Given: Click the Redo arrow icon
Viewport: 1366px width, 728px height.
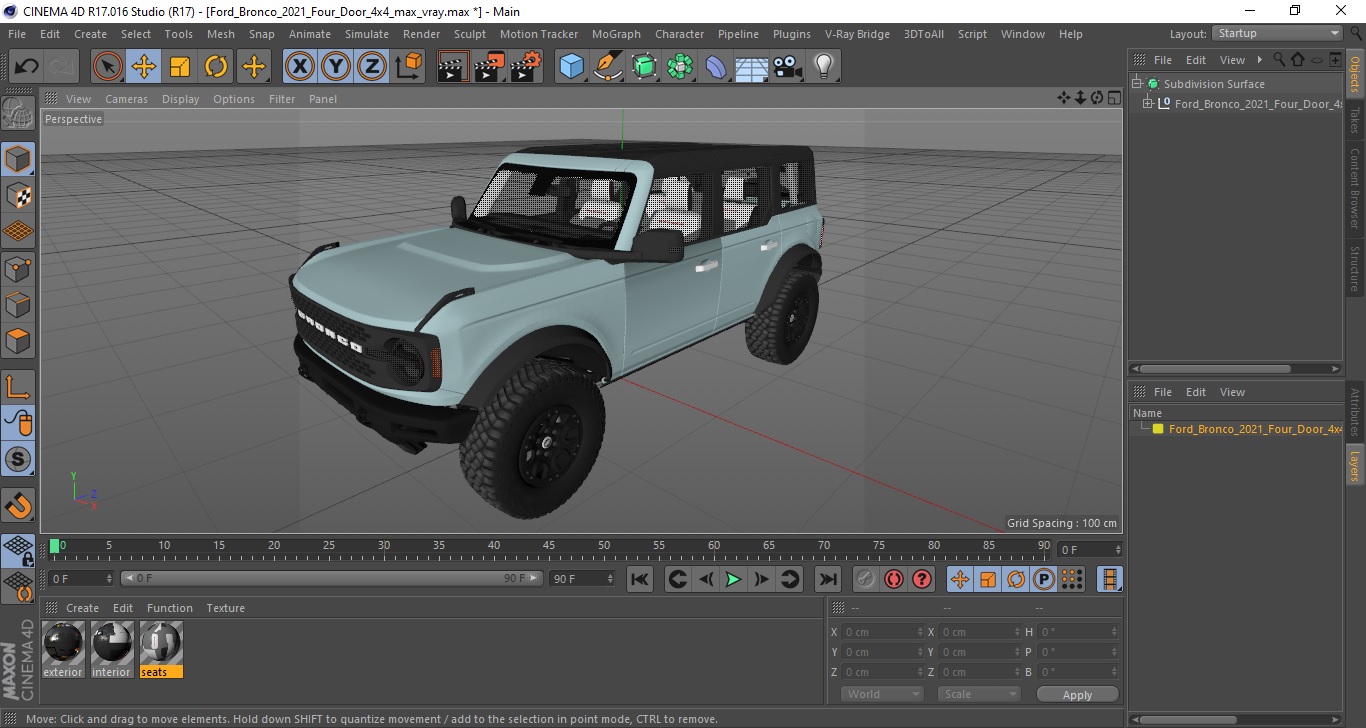Looking at the screenshot, I should (62, 67).
